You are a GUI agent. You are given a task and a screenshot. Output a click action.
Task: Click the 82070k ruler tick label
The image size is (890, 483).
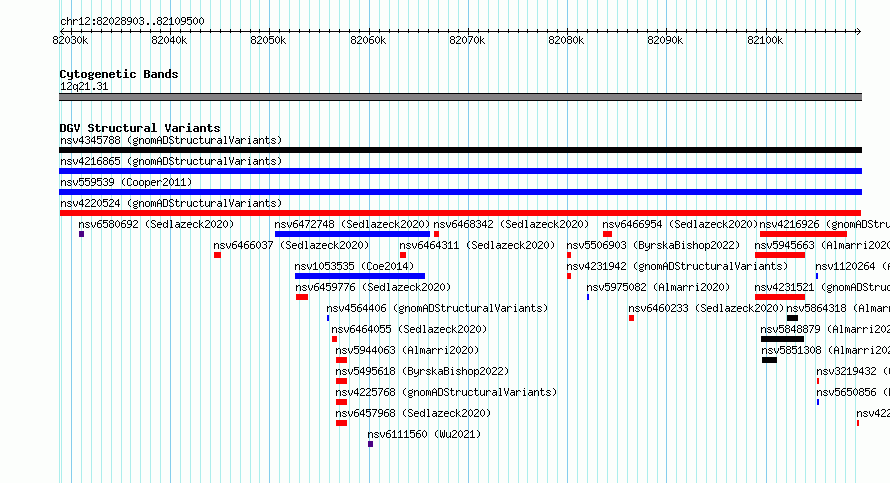467,40
